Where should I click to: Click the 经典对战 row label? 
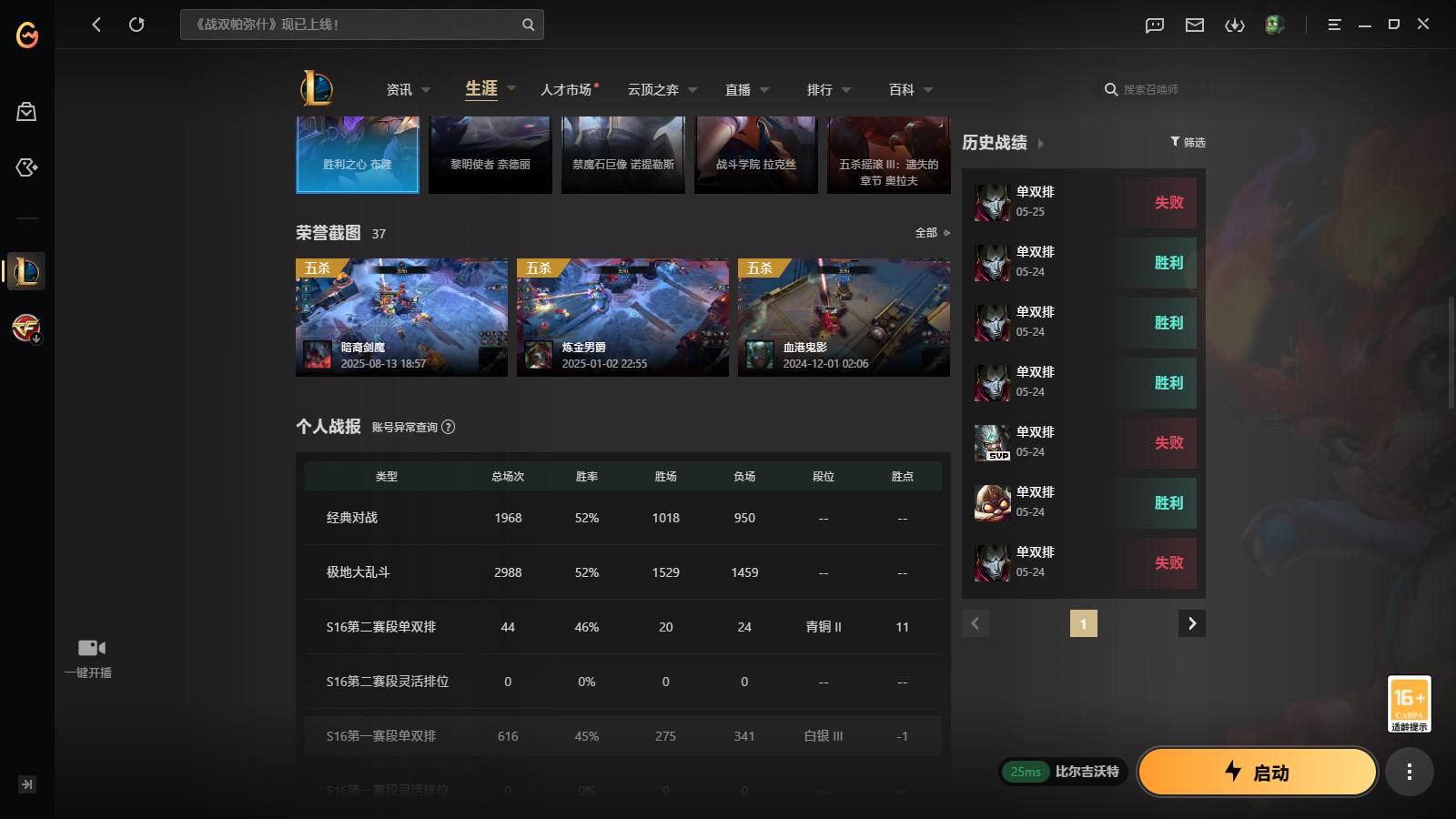pos(352,518)
